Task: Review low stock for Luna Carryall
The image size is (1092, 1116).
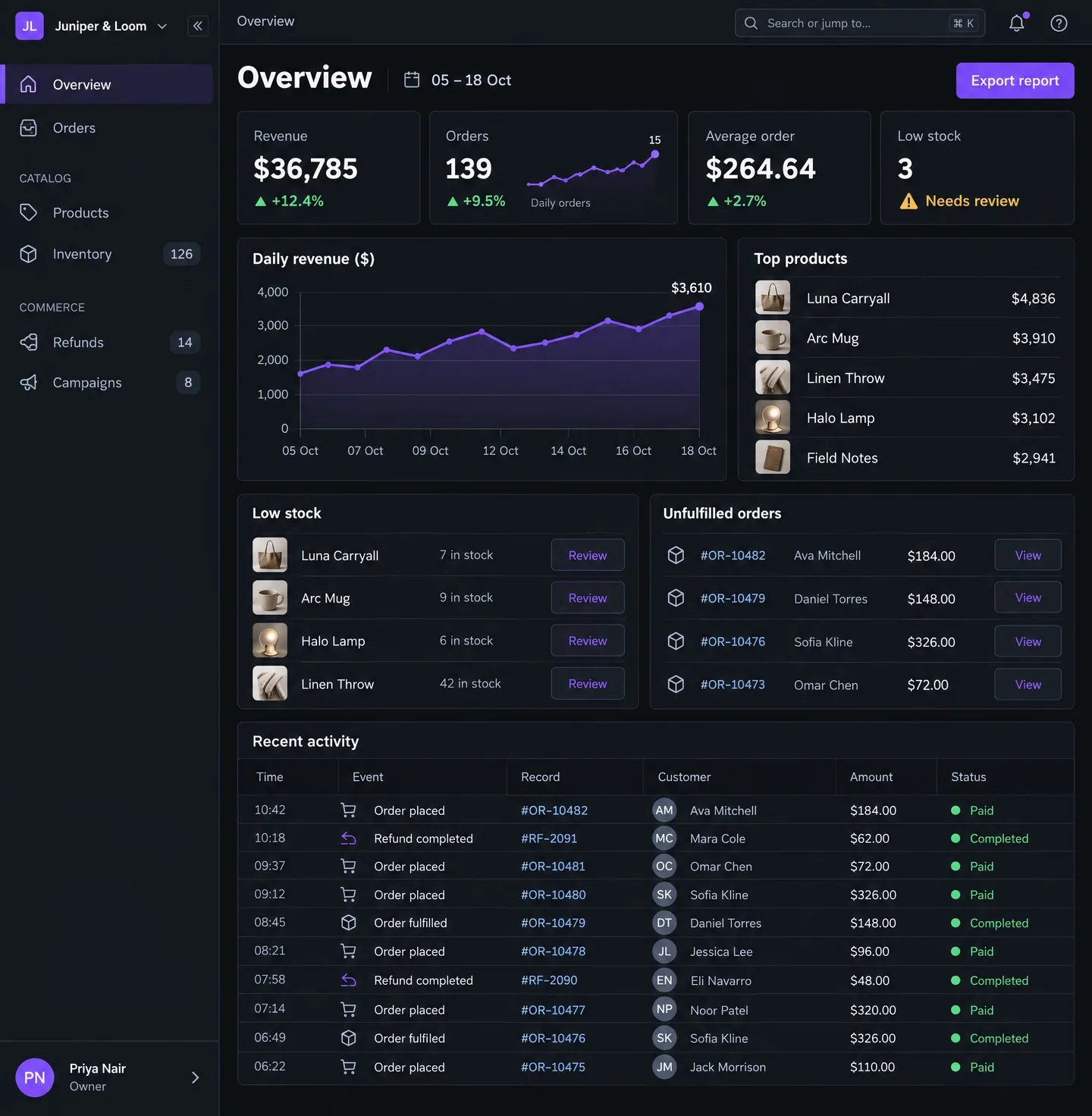Action: tap(588, 555)
